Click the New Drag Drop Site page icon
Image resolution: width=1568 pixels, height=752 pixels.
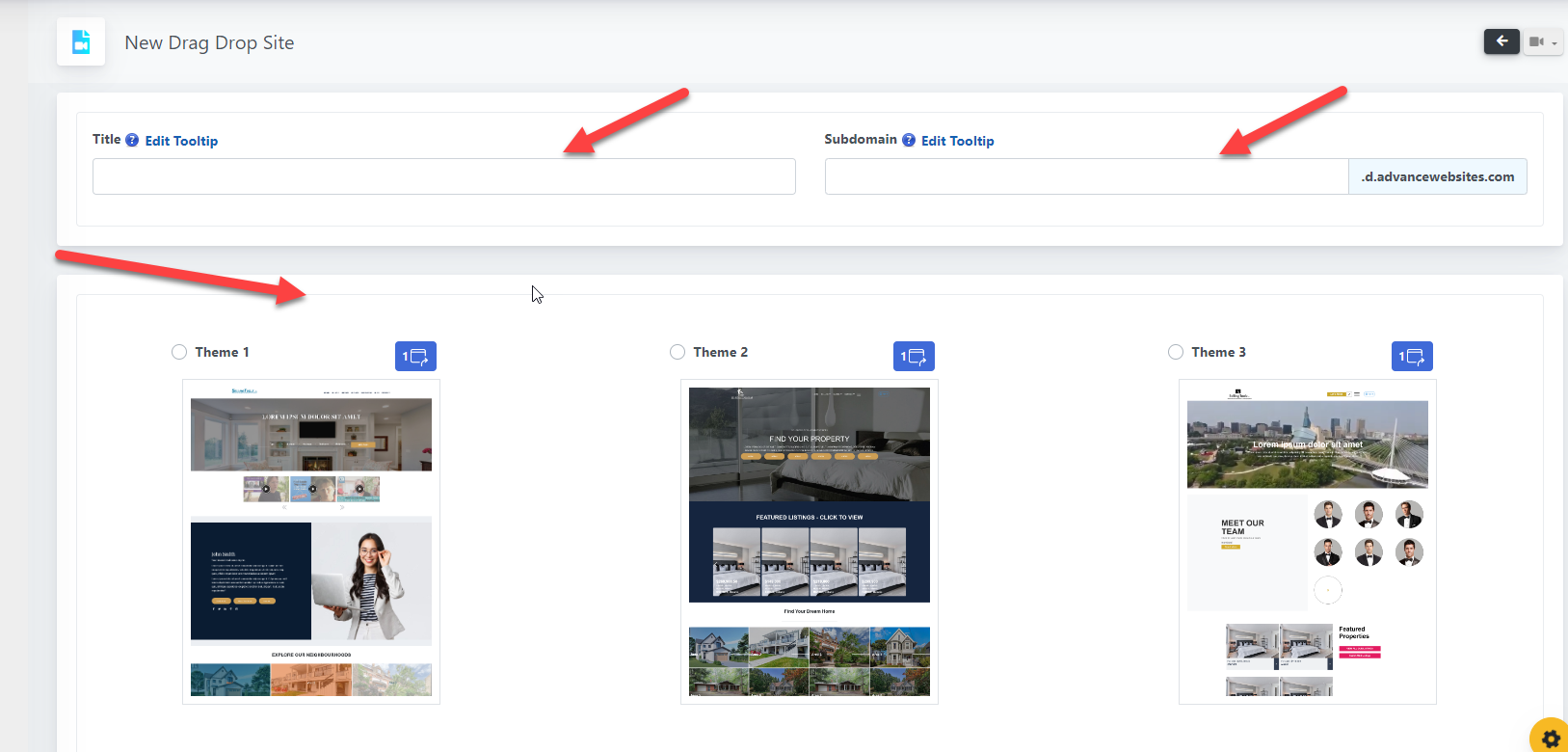[81, 42]
